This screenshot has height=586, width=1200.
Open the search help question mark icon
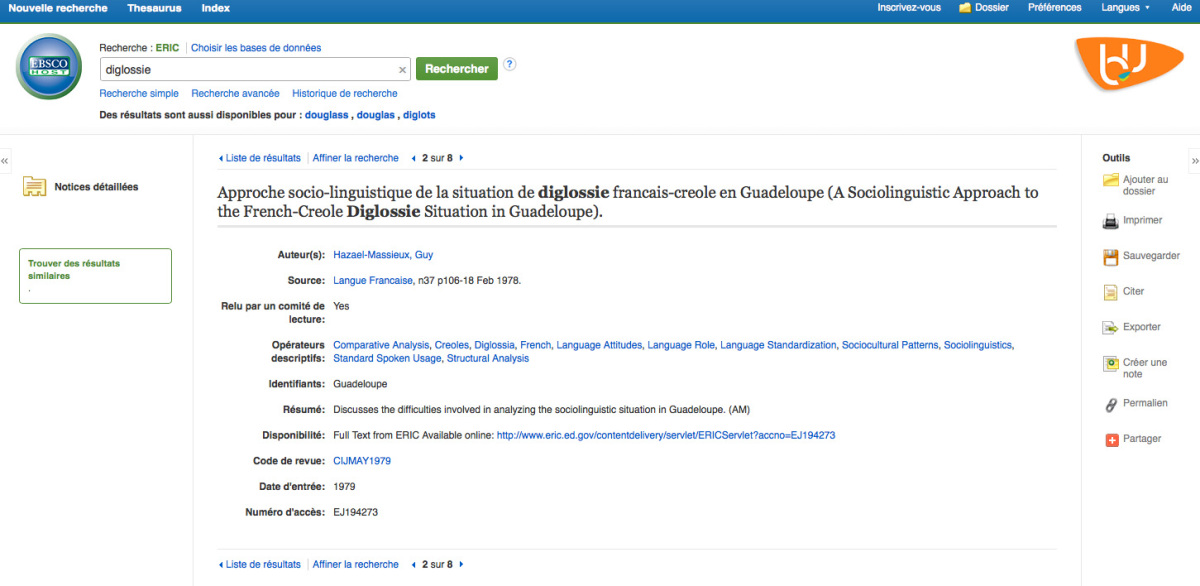point(510,65)
